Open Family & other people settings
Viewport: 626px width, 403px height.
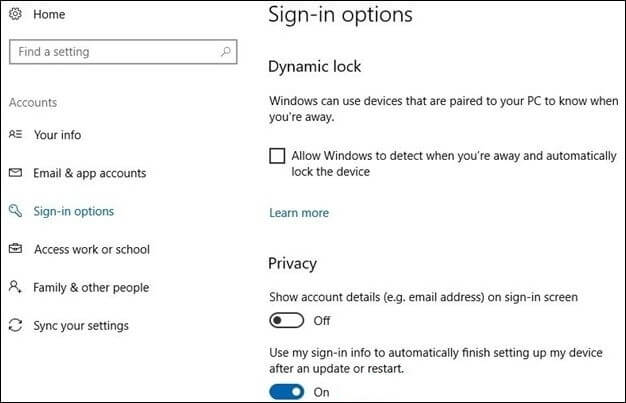(x=91, y=287)
